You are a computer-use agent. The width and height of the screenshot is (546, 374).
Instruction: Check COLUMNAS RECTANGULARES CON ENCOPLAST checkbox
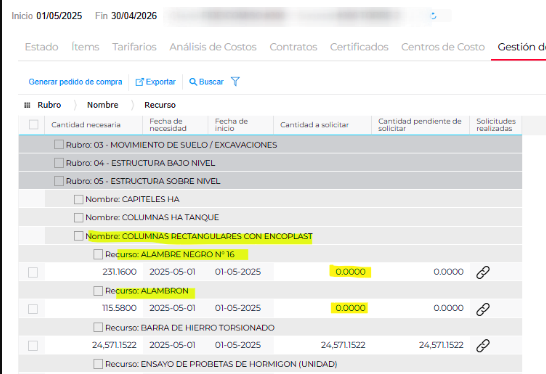79,236
